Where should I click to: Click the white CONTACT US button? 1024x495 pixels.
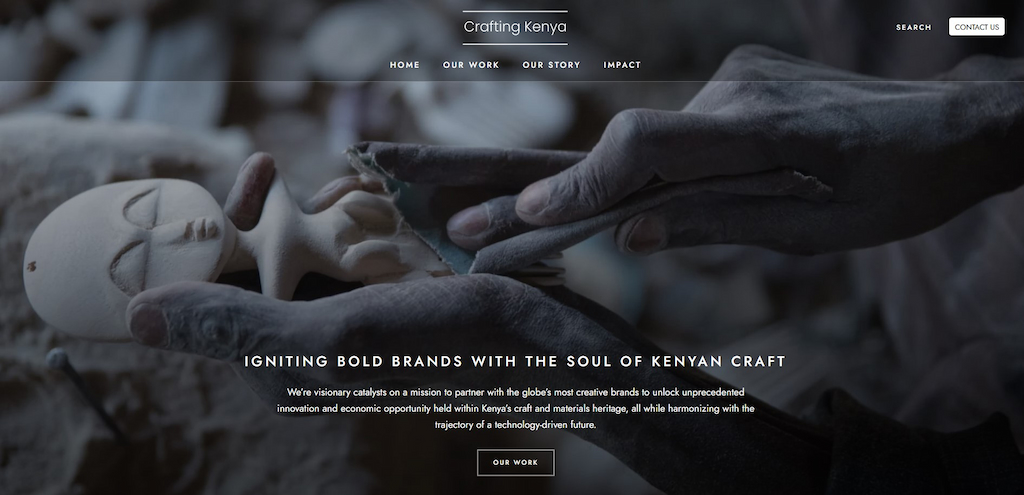coord(976,27)
